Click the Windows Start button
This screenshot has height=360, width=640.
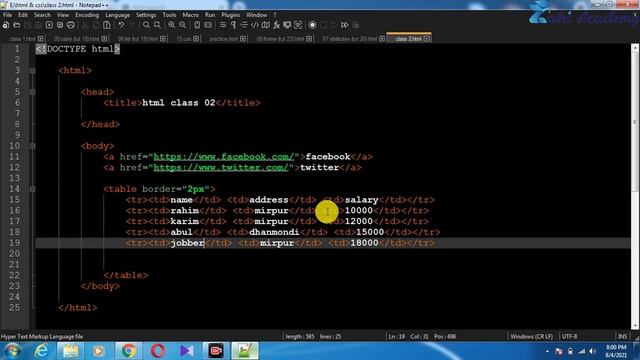[12, 351]
